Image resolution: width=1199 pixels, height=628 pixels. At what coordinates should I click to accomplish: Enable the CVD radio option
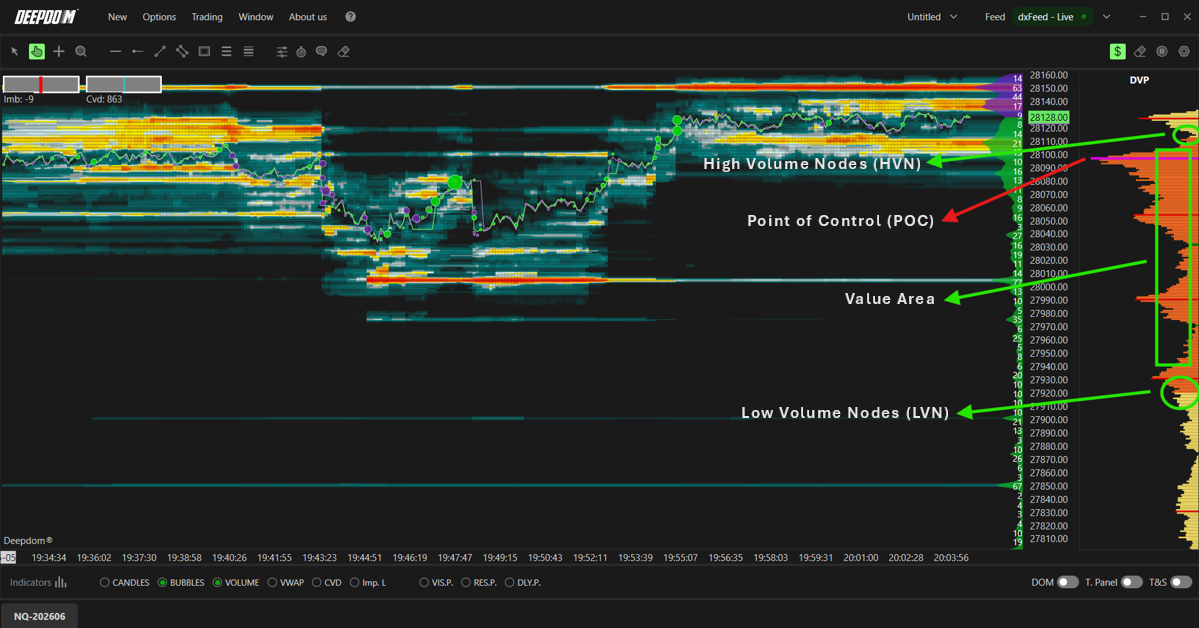[x=317, y=583]
